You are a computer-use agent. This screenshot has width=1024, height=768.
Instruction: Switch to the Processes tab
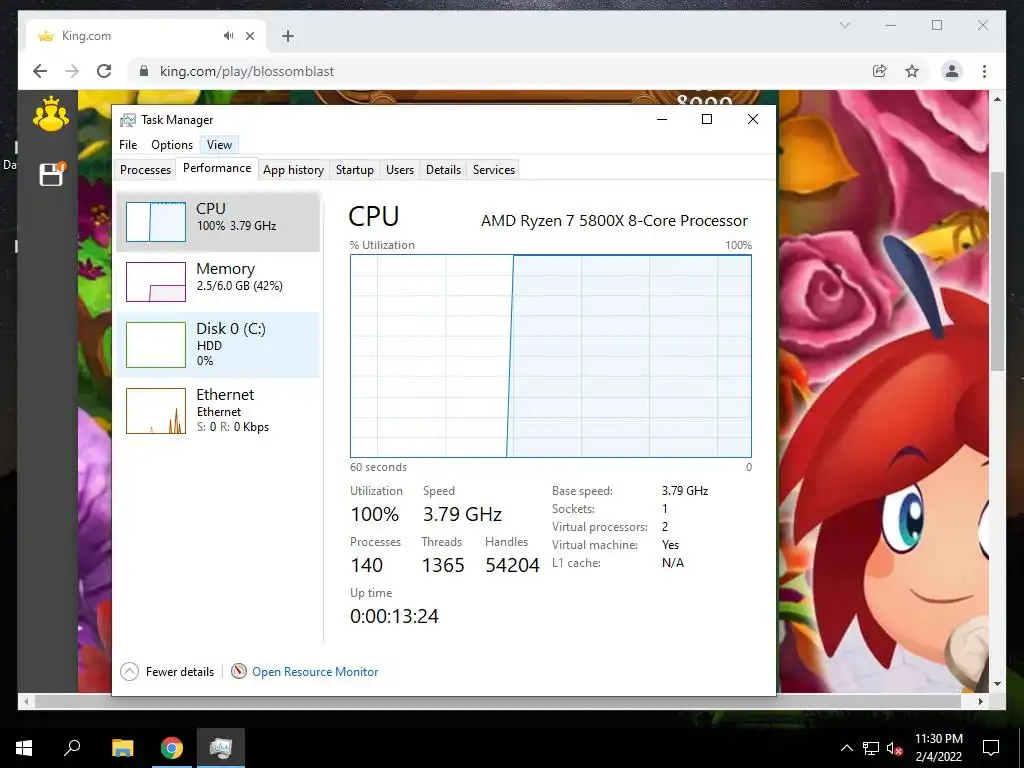(145, 170)
